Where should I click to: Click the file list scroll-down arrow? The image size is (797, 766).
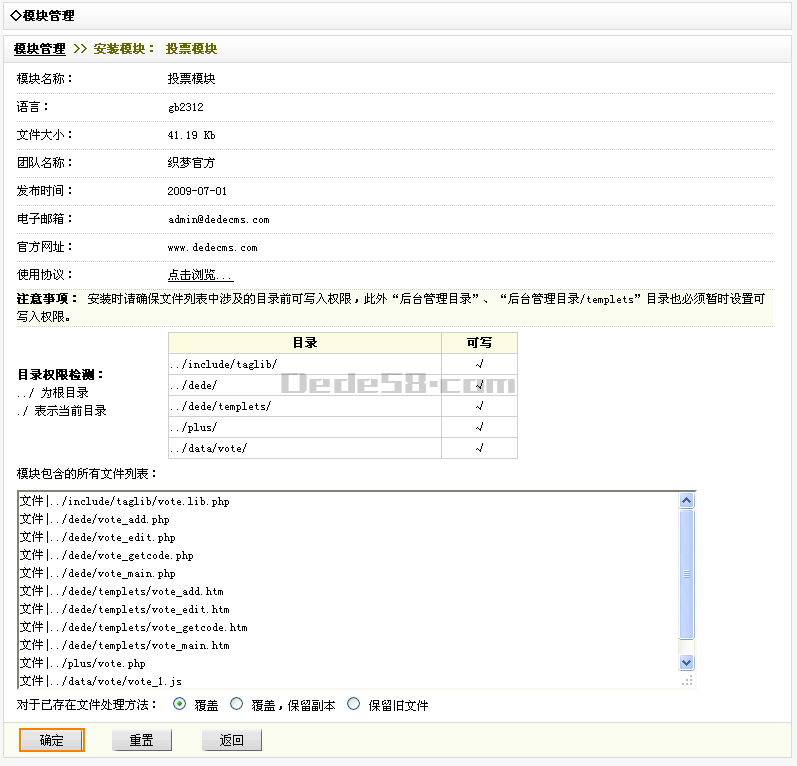pos(686,662)
